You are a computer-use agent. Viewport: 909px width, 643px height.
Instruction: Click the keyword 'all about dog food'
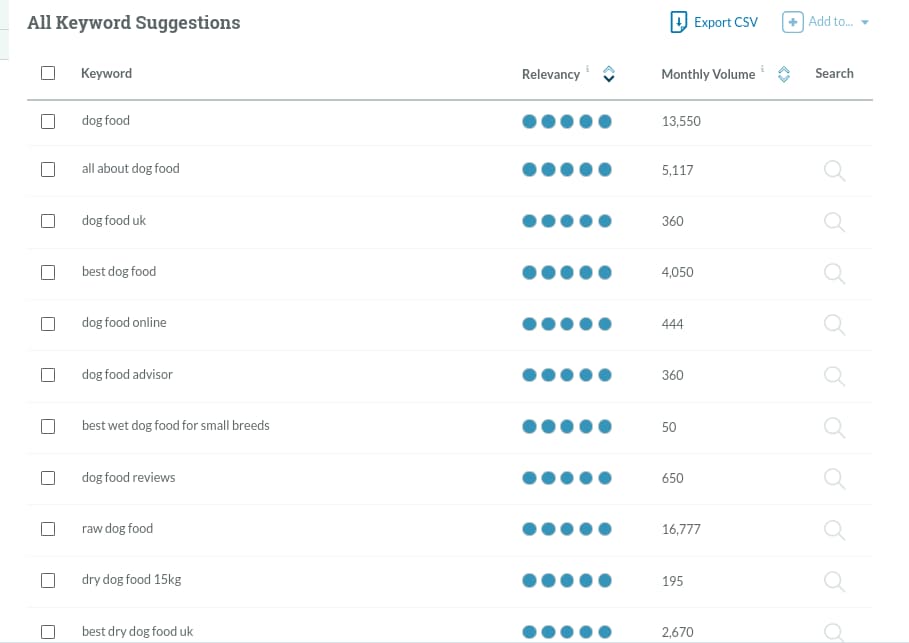tap(130, 169)
